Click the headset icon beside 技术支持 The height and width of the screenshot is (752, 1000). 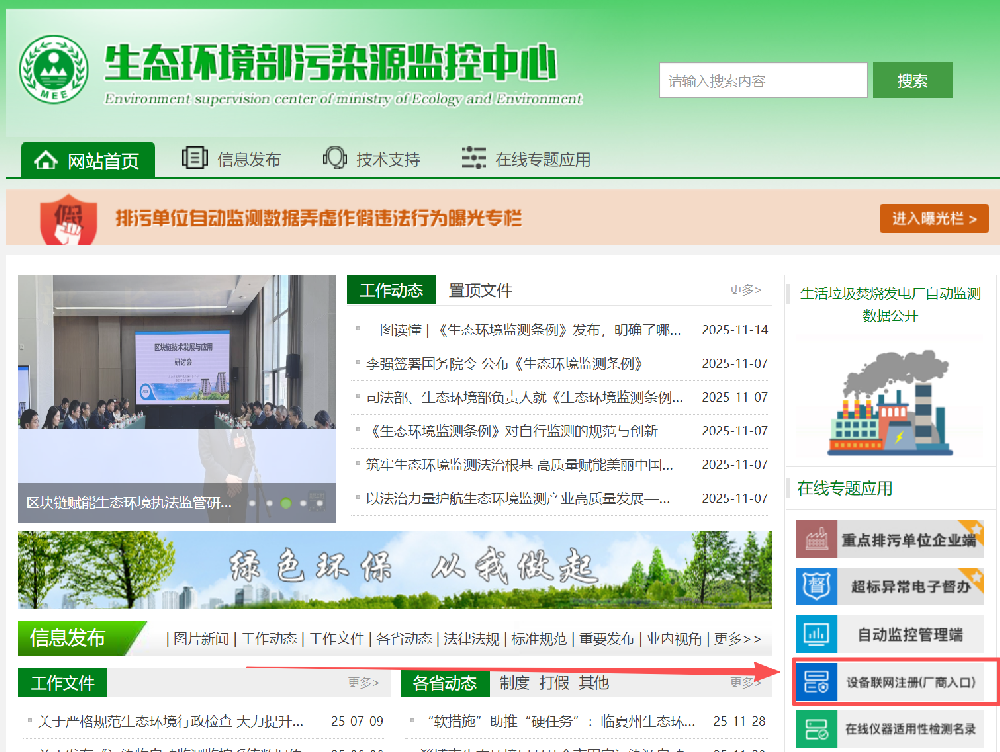(334, 157)
